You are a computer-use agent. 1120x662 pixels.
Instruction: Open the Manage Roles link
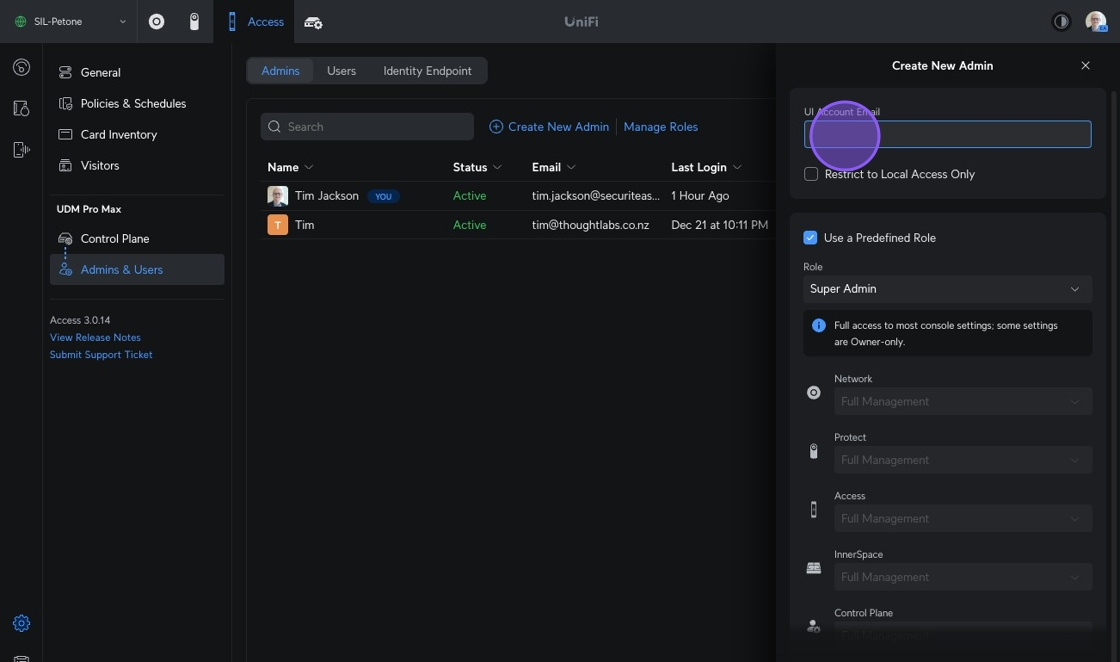[x=660, y=127]
